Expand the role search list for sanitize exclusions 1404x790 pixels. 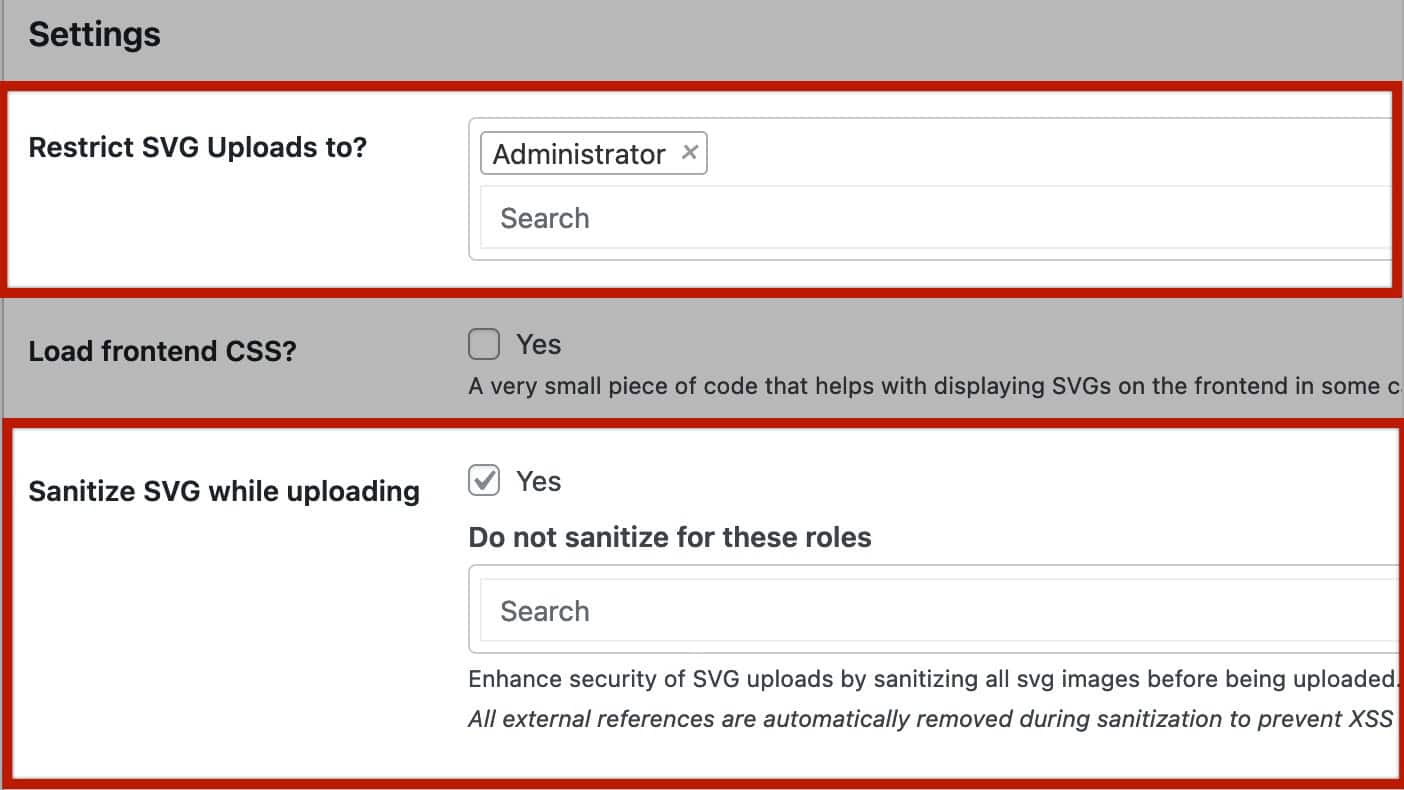pos(800,610)
